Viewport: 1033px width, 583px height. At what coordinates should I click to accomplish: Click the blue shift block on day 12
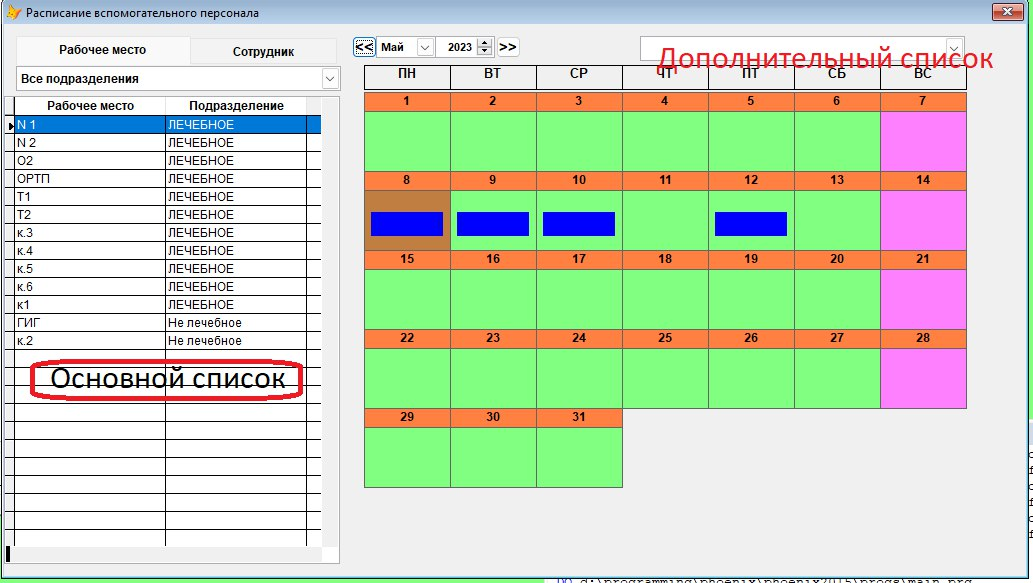pos(750,224)
